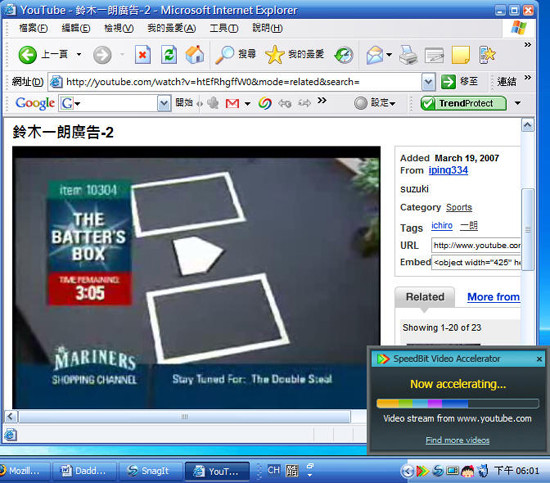Open Favorites with the yellow star icon
The height and width of the screenshot is (483, 550).
point(275,55)
